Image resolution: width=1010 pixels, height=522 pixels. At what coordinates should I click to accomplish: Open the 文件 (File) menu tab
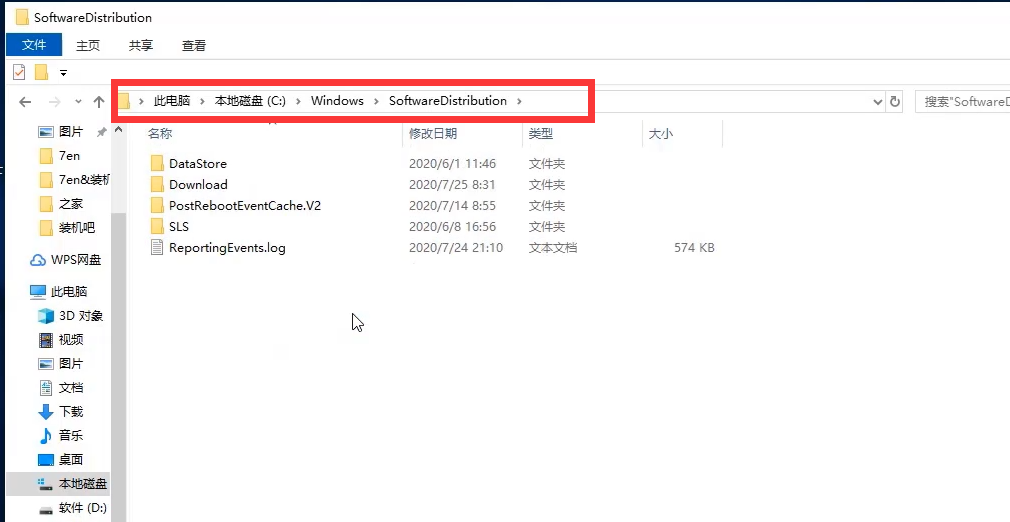tap(34, 45)
